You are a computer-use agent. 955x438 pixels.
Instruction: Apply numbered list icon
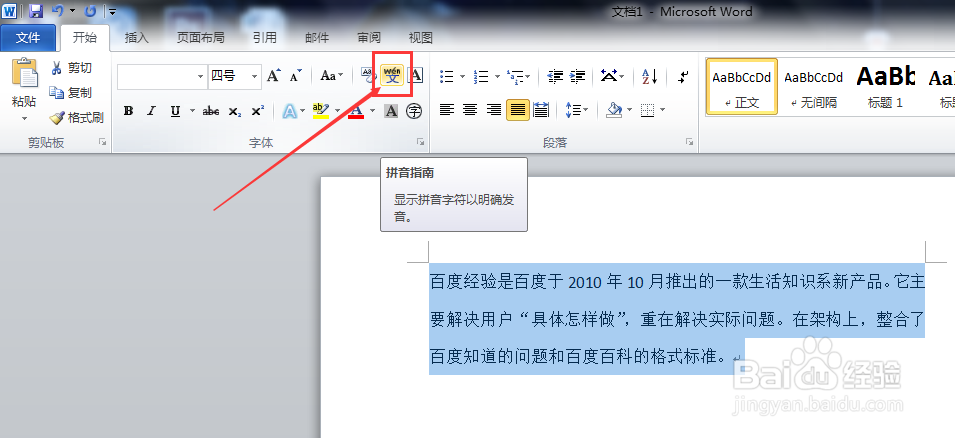coord(481,76)
